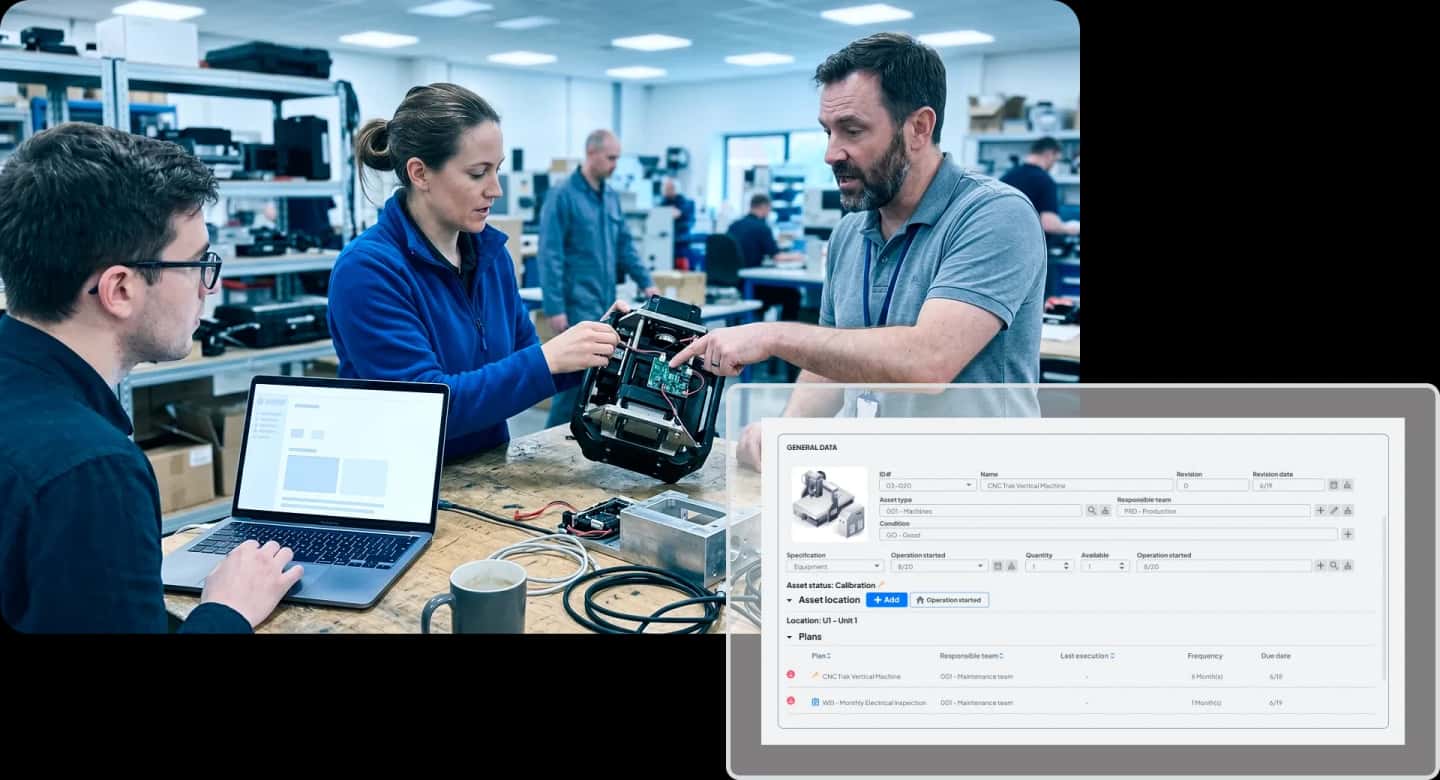Collapse the Asset location section
1440x780 pixels.
(789, 600)
